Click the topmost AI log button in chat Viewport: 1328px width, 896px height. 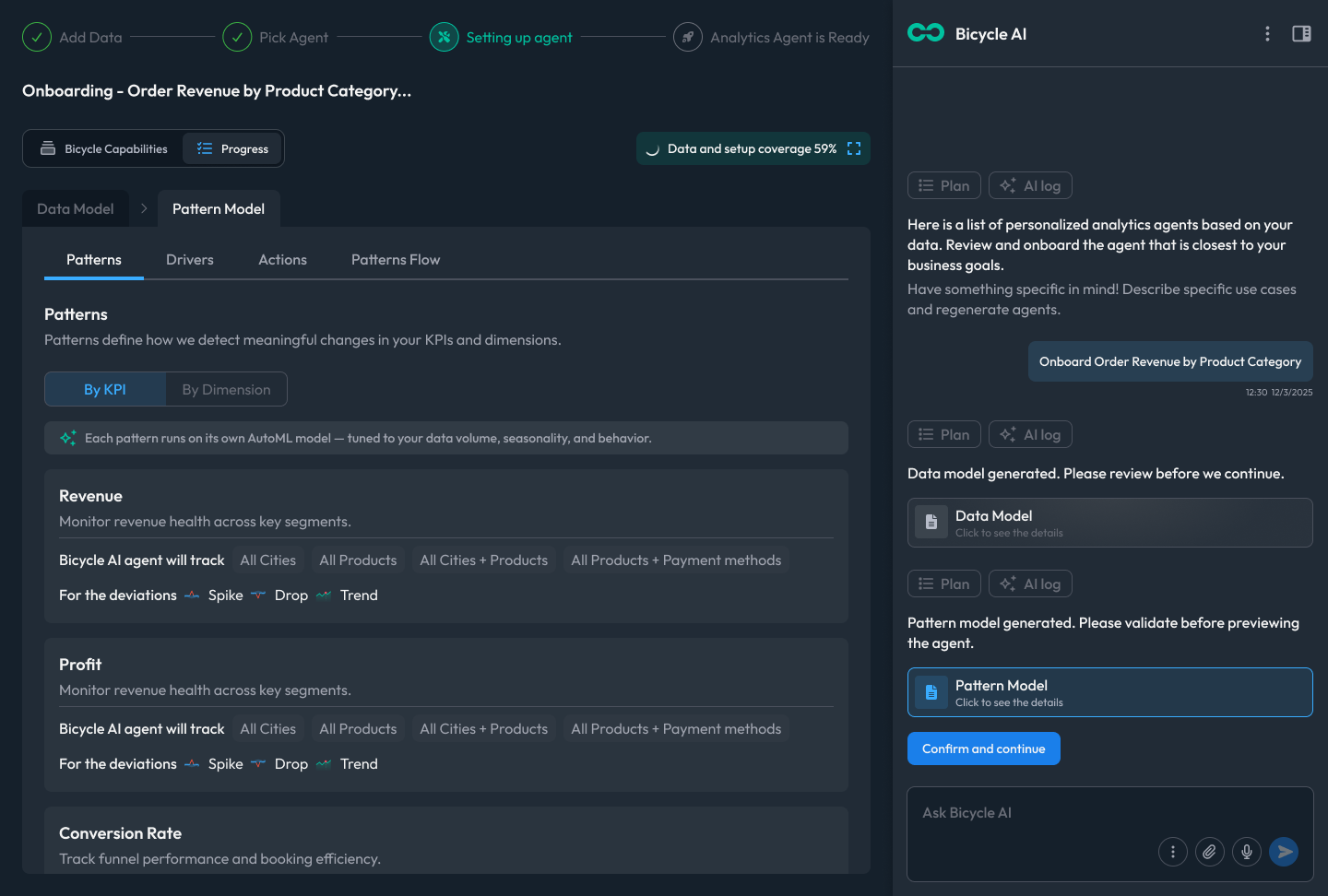coord(1030,185)
